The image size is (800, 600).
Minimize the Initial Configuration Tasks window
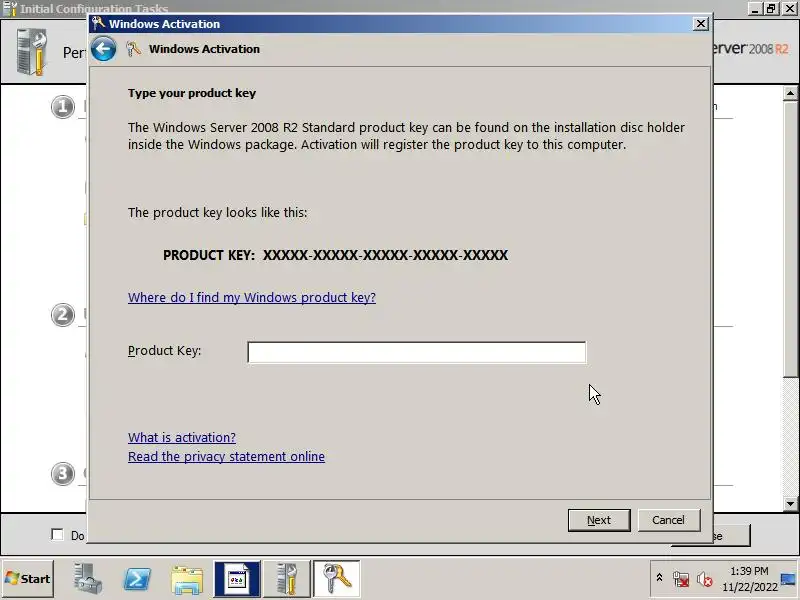tap(756, 8)
